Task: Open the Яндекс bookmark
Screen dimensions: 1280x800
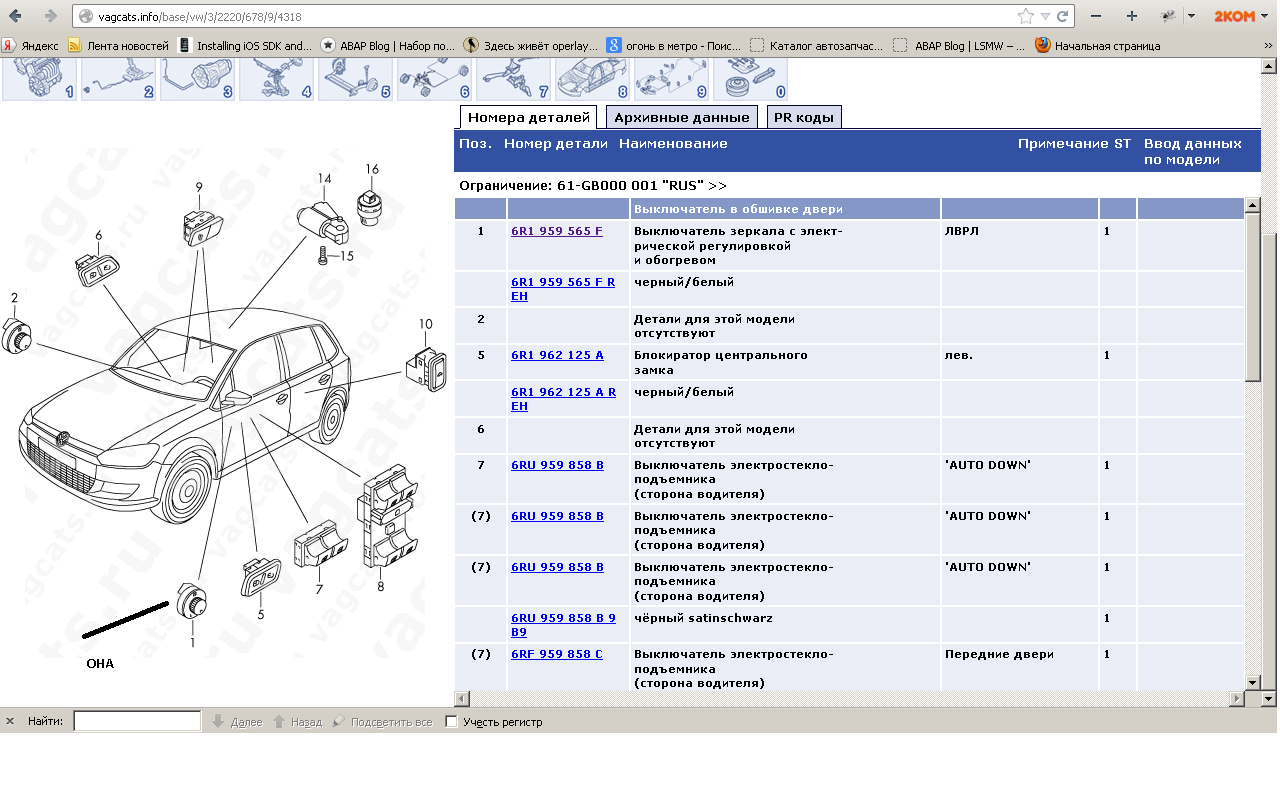Action: (x=30, y=45)
